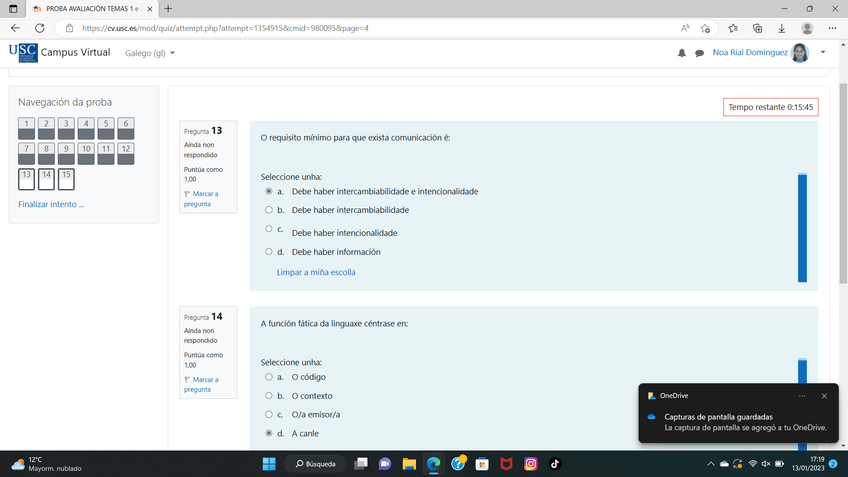This screenshot has width=848, height=477.
Task: Open the tab actions menu icon
Action: 13,9
